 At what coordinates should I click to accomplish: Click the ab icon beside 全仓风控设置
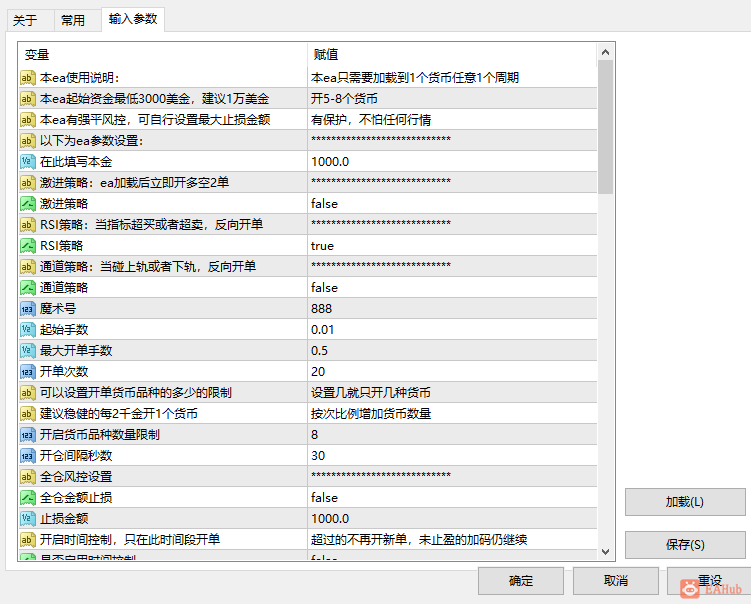[x=28, y=477]
